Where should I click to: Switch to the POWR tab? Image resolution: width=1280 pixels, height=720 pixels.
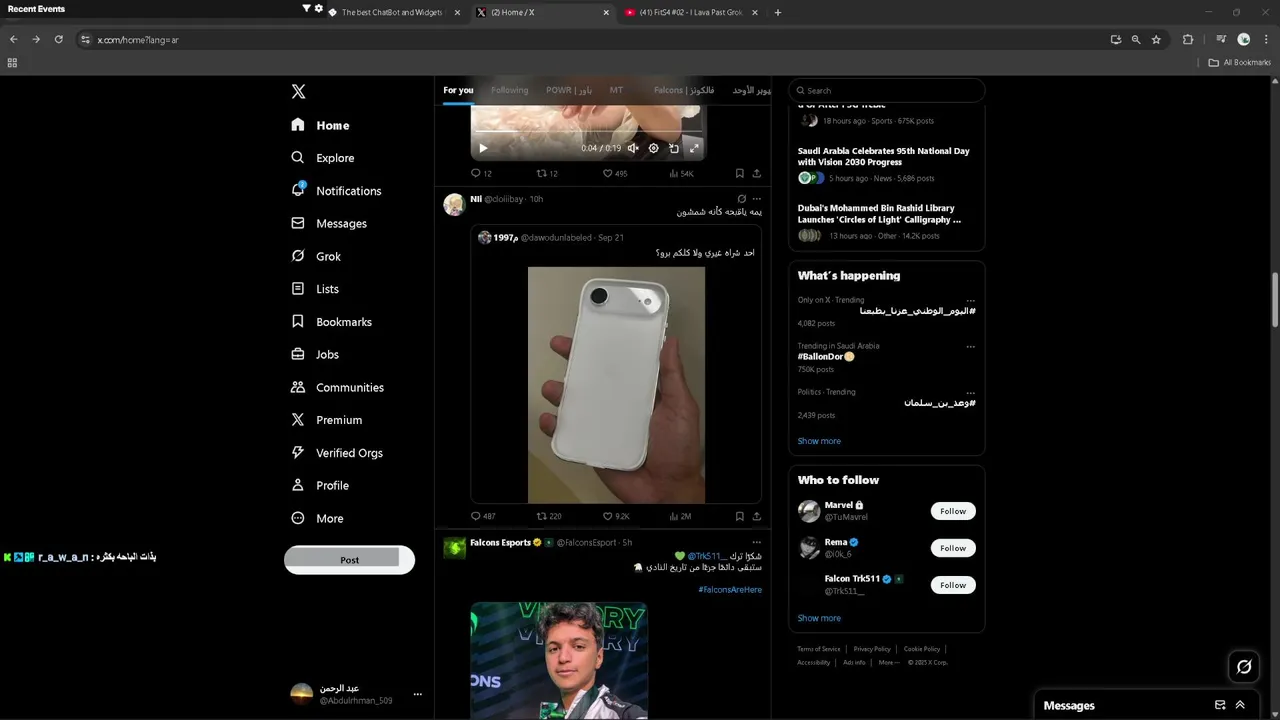click(569, 90)
